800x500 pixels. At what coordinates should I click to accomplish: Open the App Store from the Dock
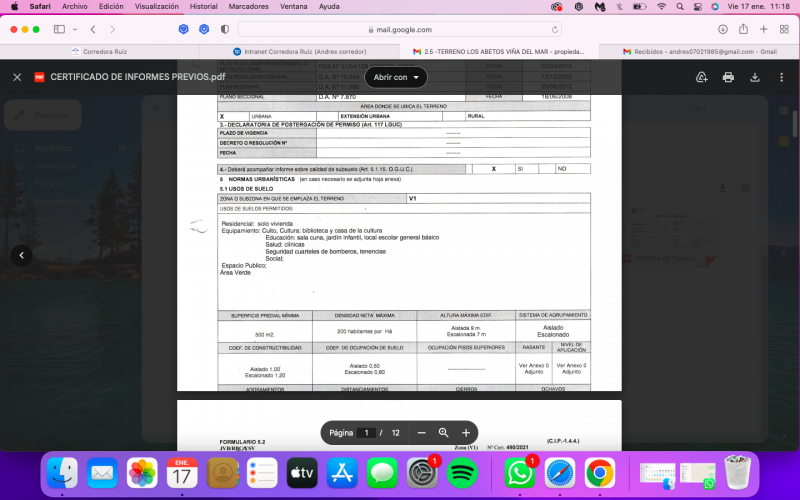click(342, 473)
